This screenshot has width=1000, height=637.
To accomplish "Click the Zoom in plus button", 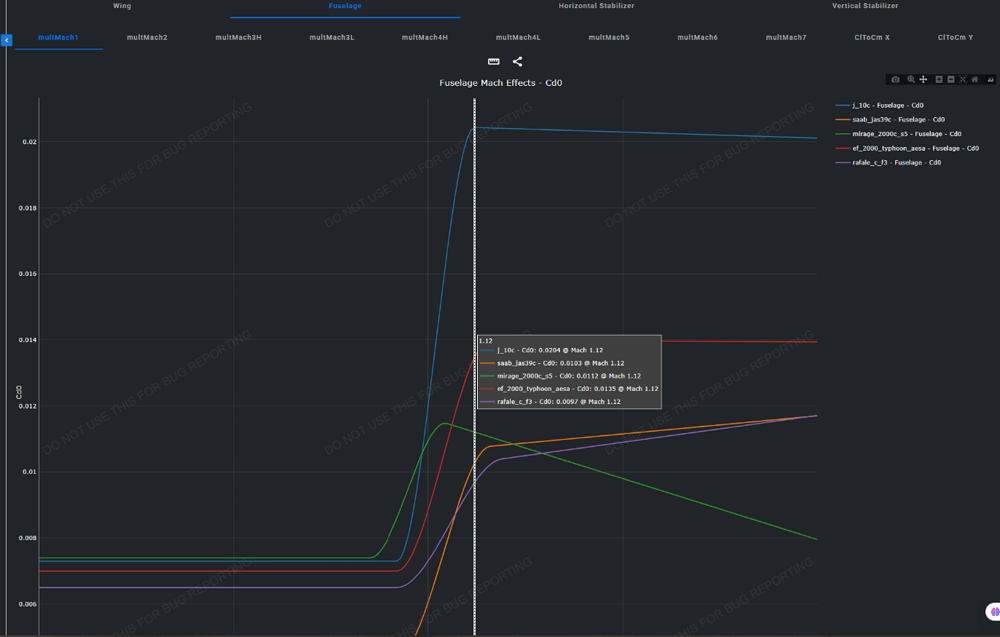I will pyautogui.click(x=939, y=79).
